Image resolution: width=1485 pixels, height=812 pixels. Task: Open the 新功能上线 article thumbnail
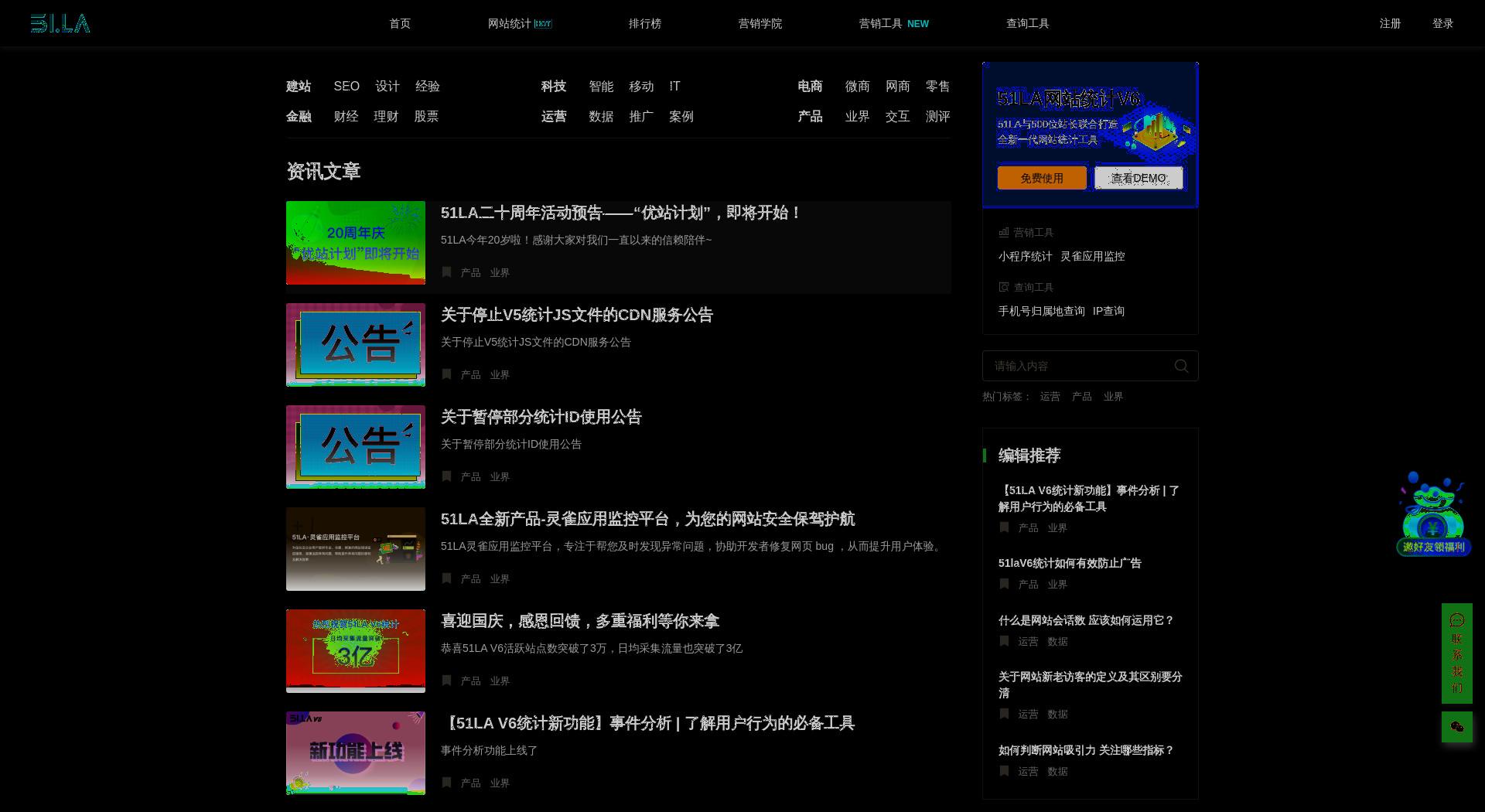point(356,753)
